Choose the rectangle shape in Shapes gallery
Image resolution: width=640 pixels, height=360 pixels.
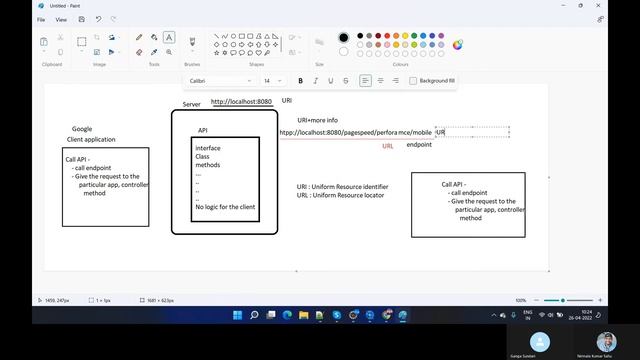click(242, 36)
